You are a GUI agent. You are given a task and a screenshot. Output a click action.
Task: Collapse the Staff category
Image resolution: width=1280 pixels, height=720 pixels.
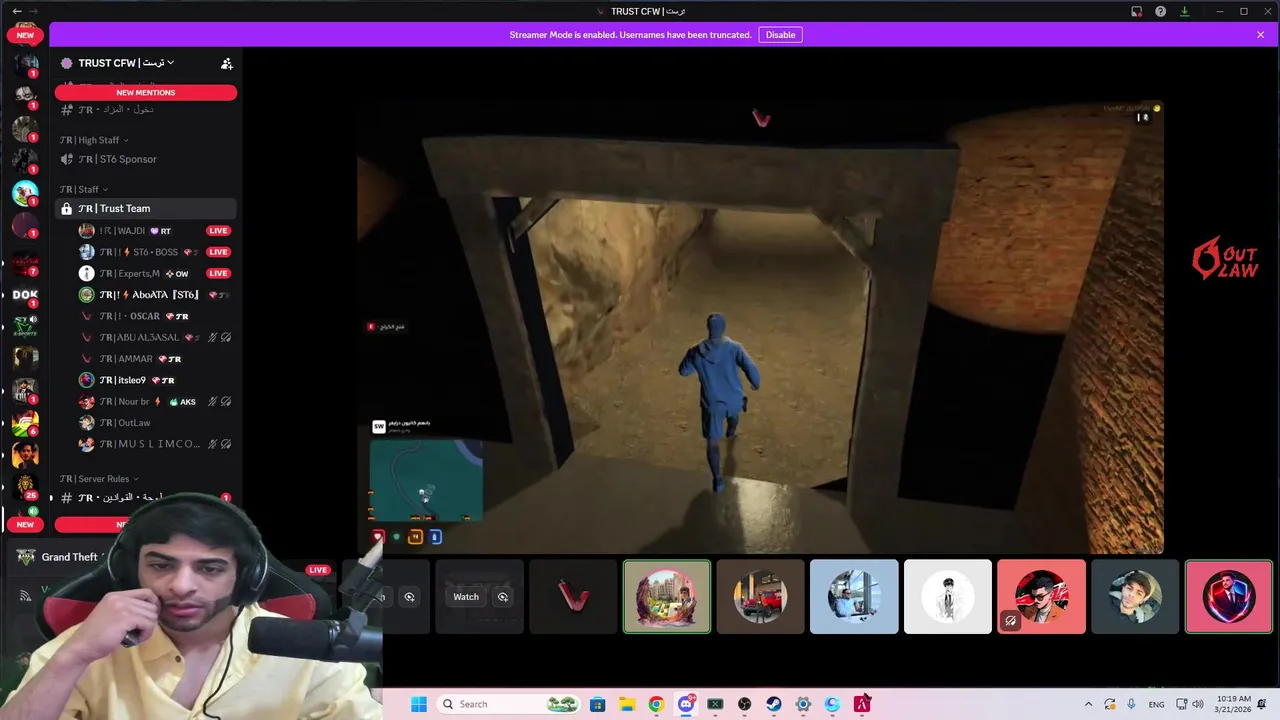[84, 189]
